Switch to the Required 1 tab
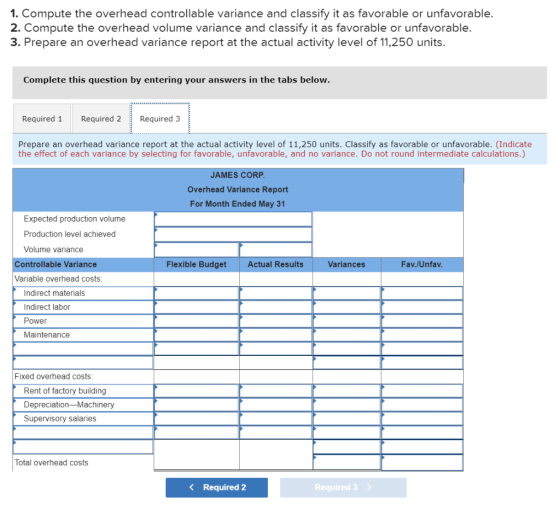 [42, 119]
